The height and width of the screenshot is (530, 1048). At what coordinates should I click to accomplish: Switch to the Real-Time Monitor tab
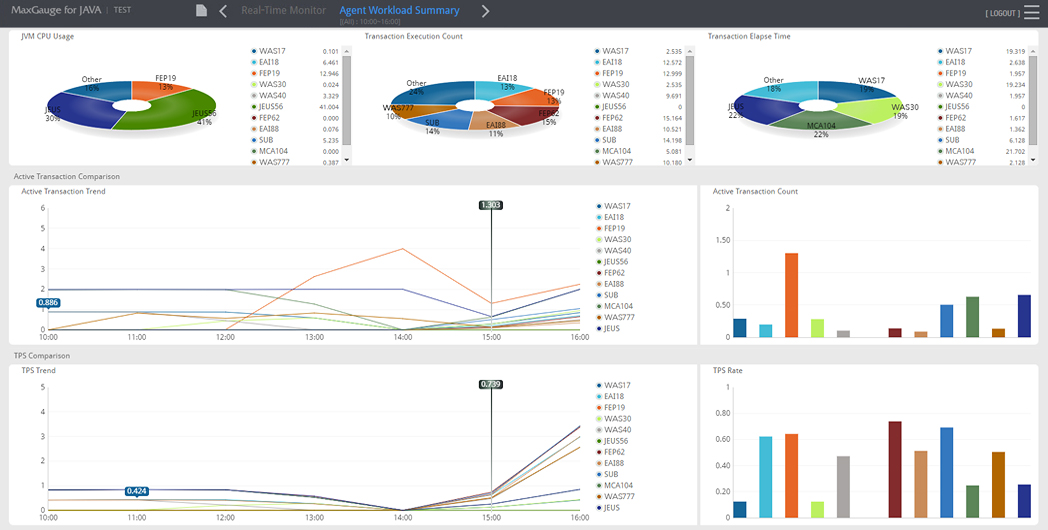283,11
